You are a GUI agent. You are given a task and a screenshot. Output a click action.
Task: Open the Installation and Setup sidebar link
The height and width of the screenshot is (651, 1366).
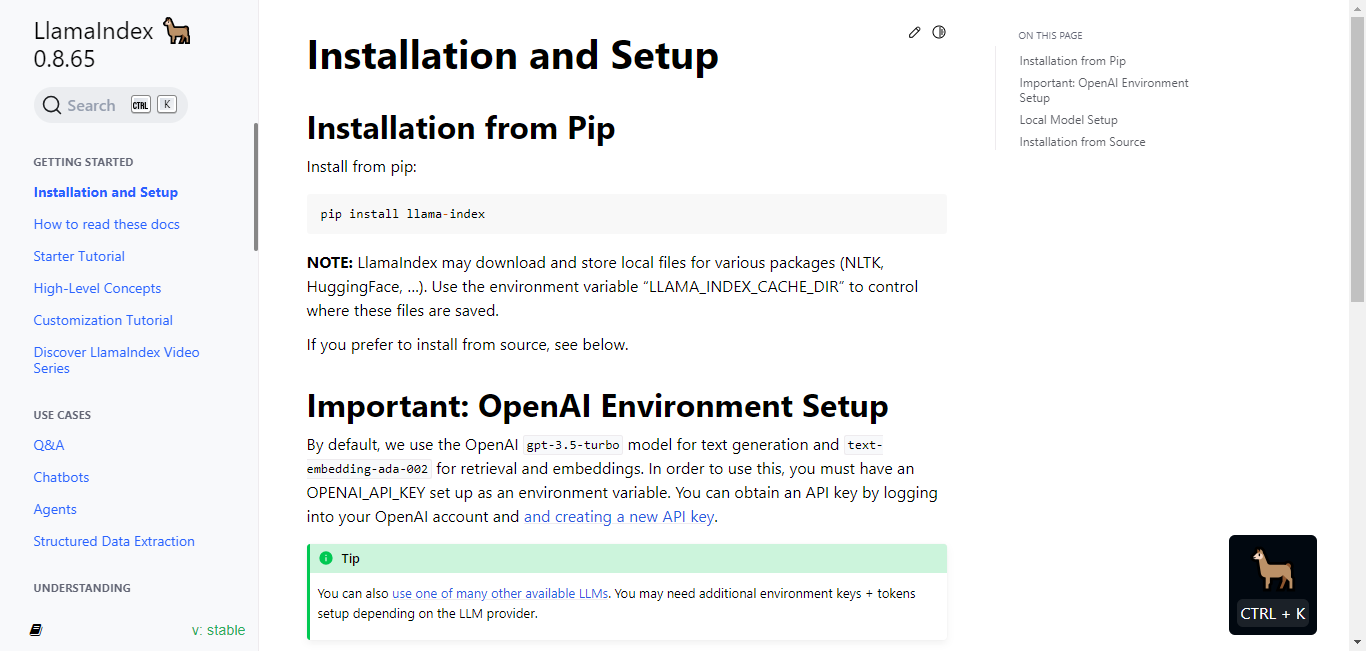[x=106, y=192]
